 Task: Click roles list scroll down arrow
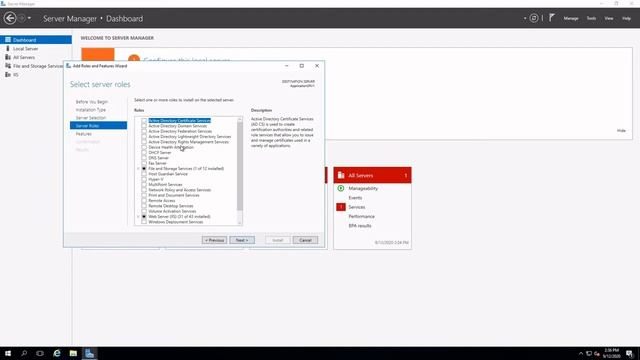[x=240, y=222]
